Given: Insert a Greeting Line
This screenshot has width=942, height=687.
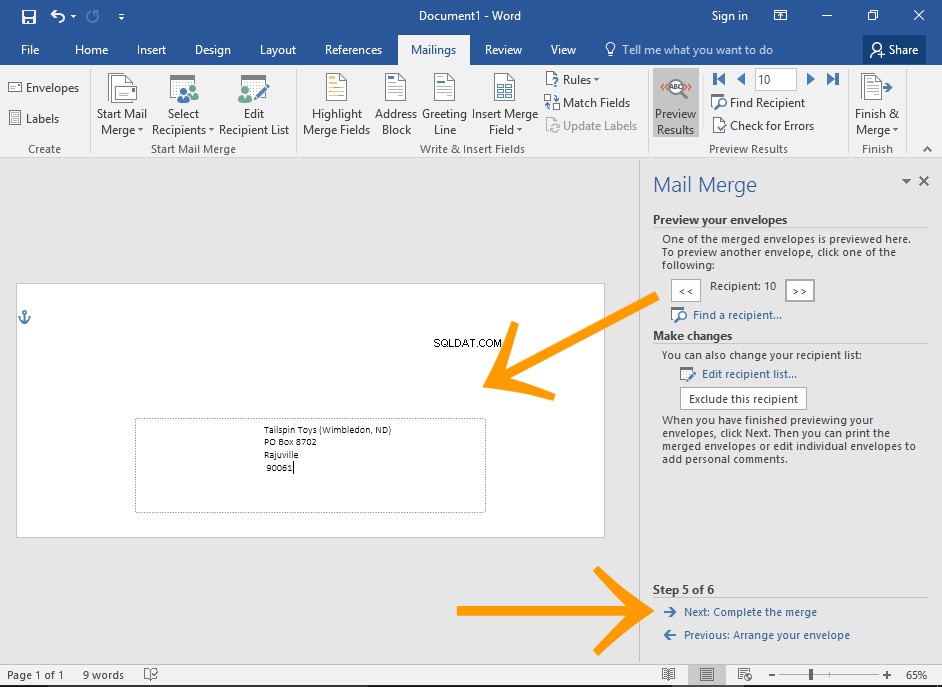Looking at the screenshot, I should click(445, 104).
